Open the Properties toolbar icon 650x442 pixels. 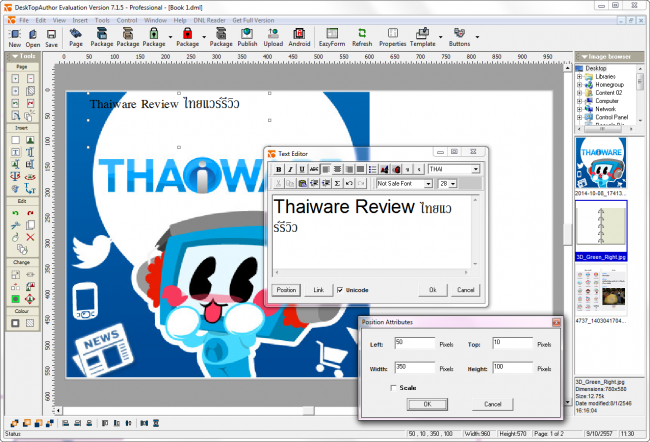point(393,38)
